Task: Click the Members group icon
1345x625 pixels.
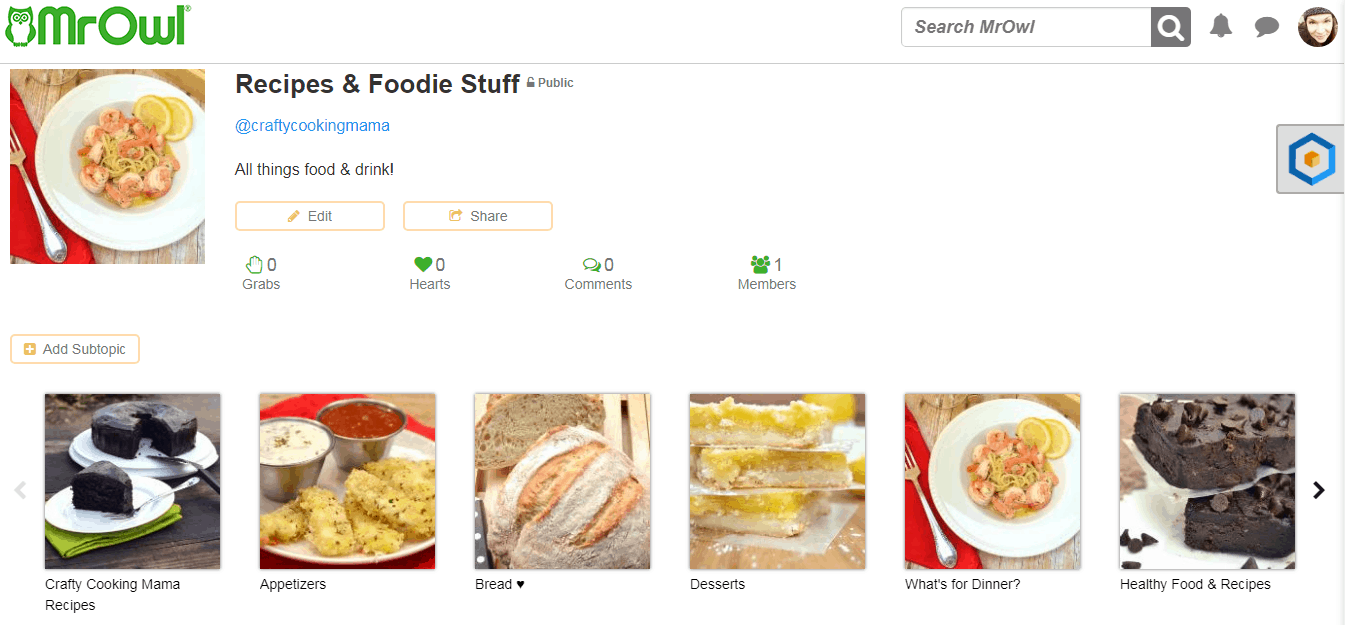Action: [761, 265]
